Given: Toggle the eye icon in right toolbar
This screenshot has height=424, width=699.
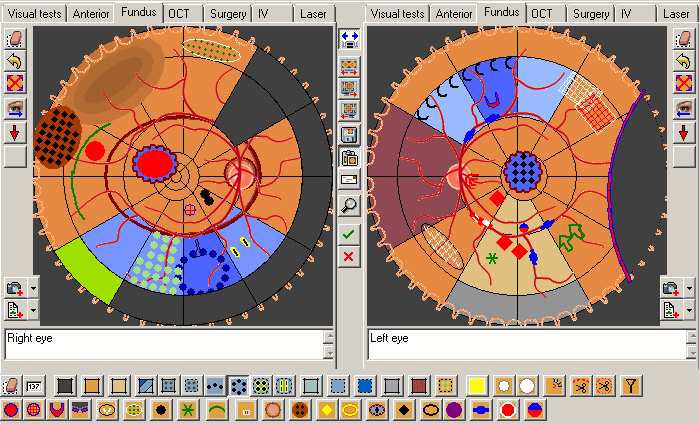Looking at the screenshot, I should click(684, 108).
